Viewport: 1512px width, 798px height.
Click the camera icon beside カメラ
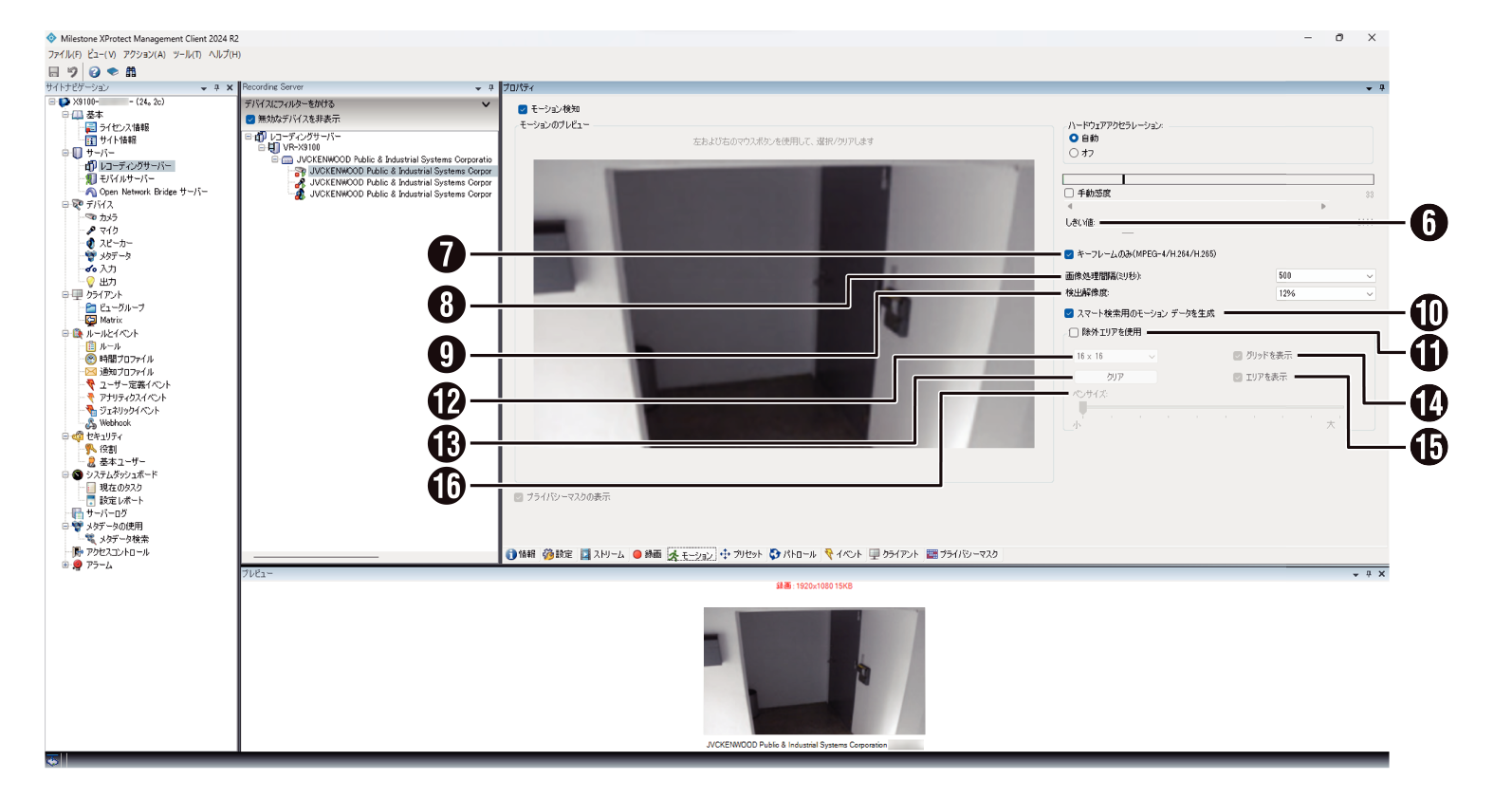coord(91,217)
